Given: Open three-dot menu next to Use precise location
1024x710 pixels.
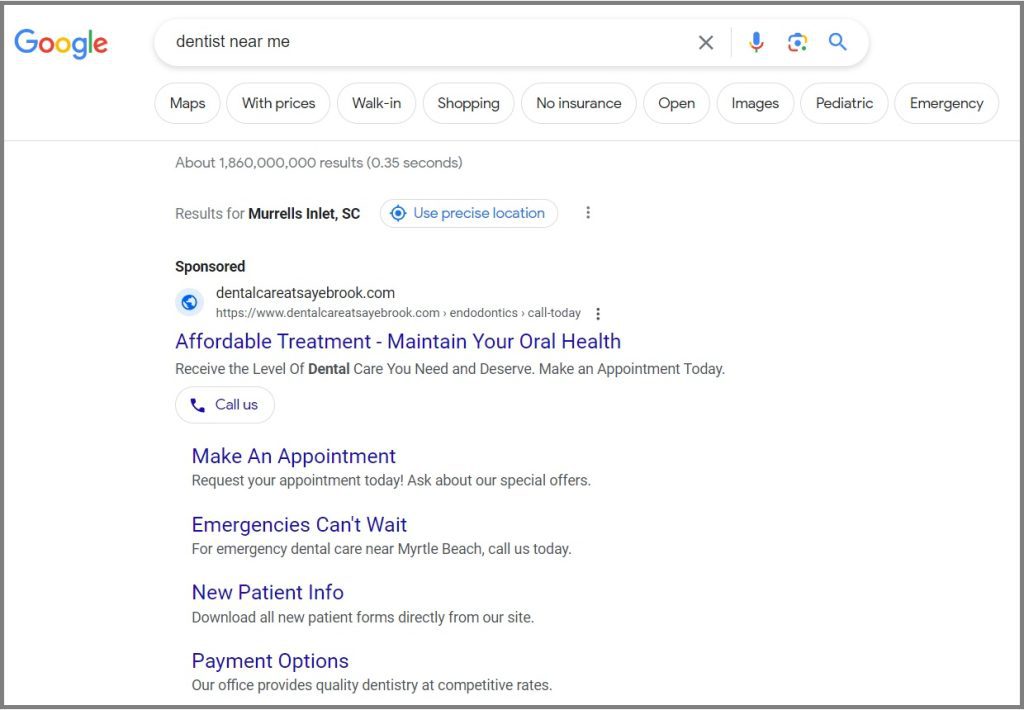Looking at the screenshot, I should click(588, 213).
